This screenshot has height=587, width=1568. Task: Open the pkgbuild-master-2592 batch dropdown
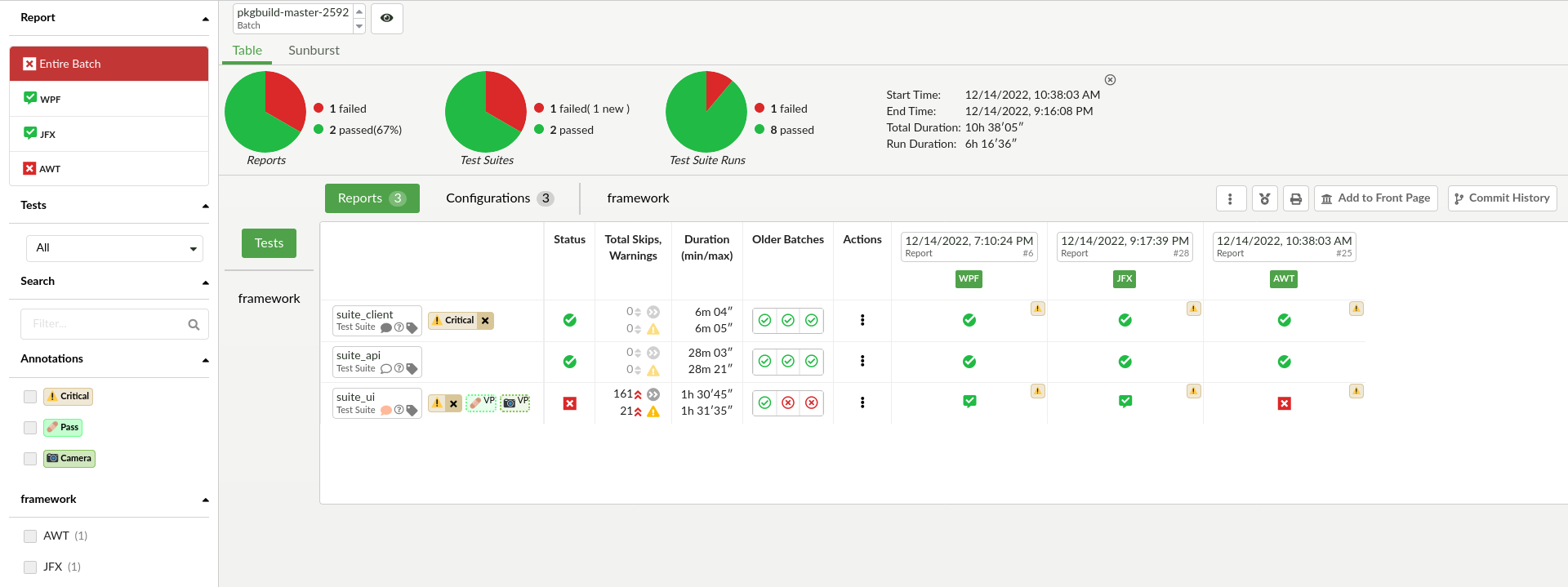359,18
